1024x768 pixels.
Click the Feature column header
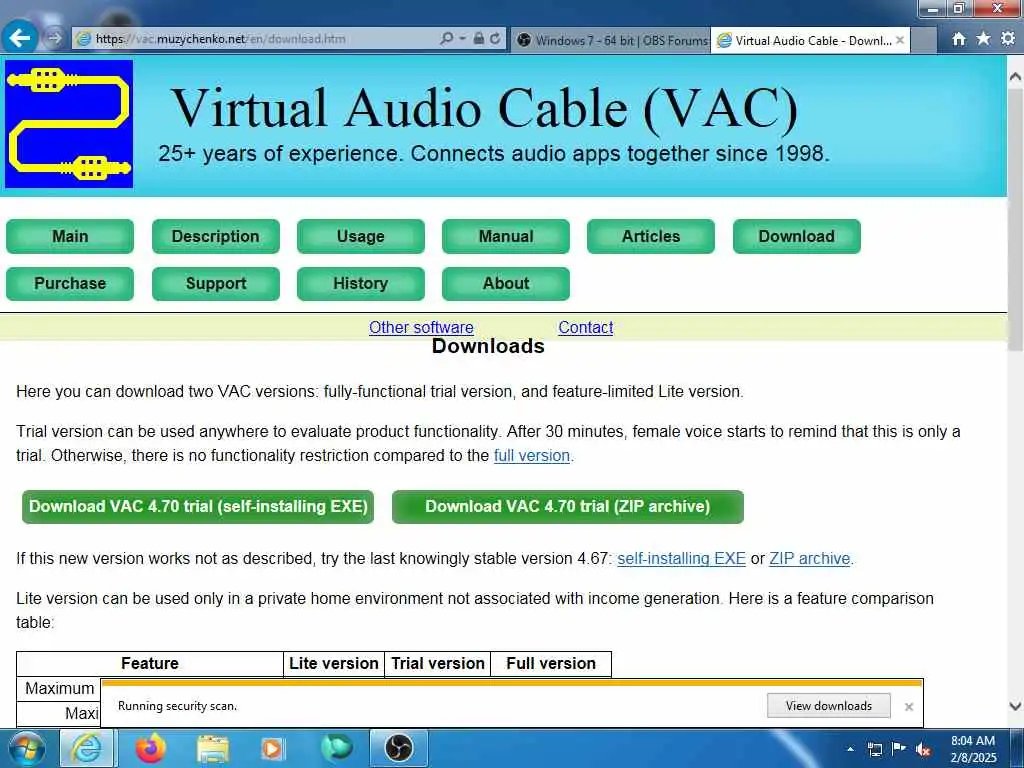coord(150,664)
